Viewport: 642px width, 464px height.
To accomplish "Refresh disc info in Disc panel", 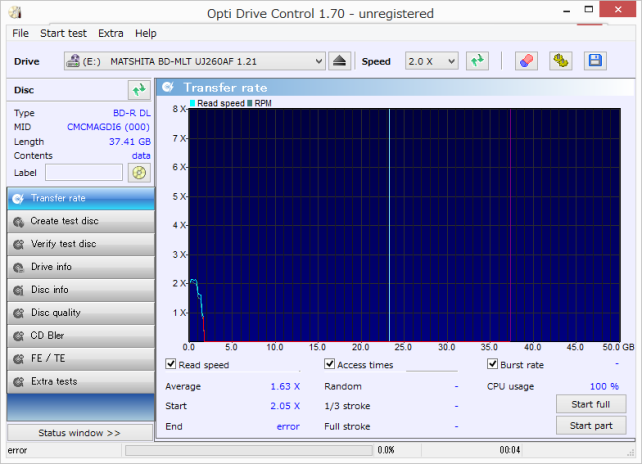I will pyautogui.click(x=139, y=90).
